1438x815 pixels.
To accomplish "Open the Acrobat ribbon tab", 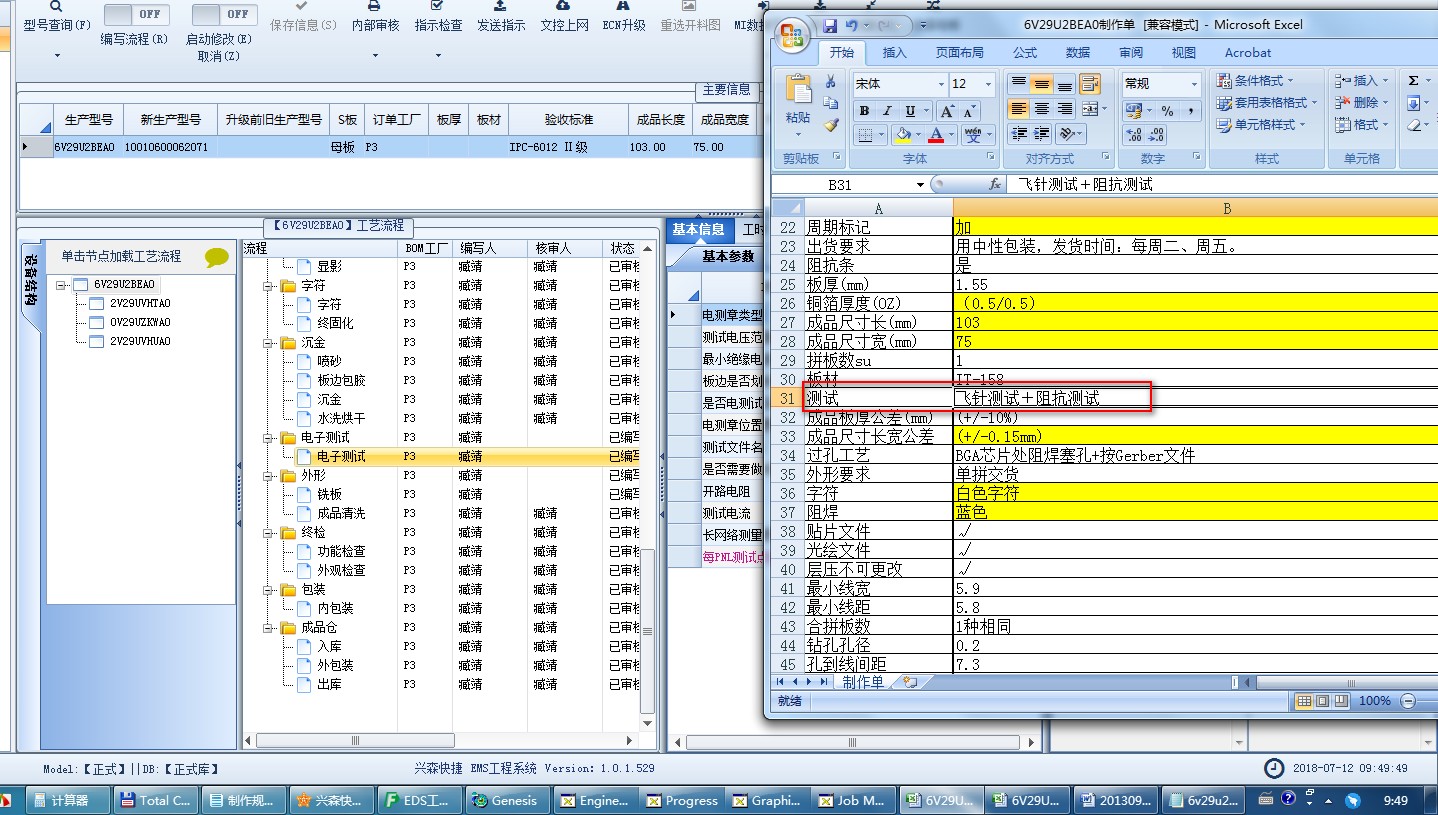I will pos(1248,53).
